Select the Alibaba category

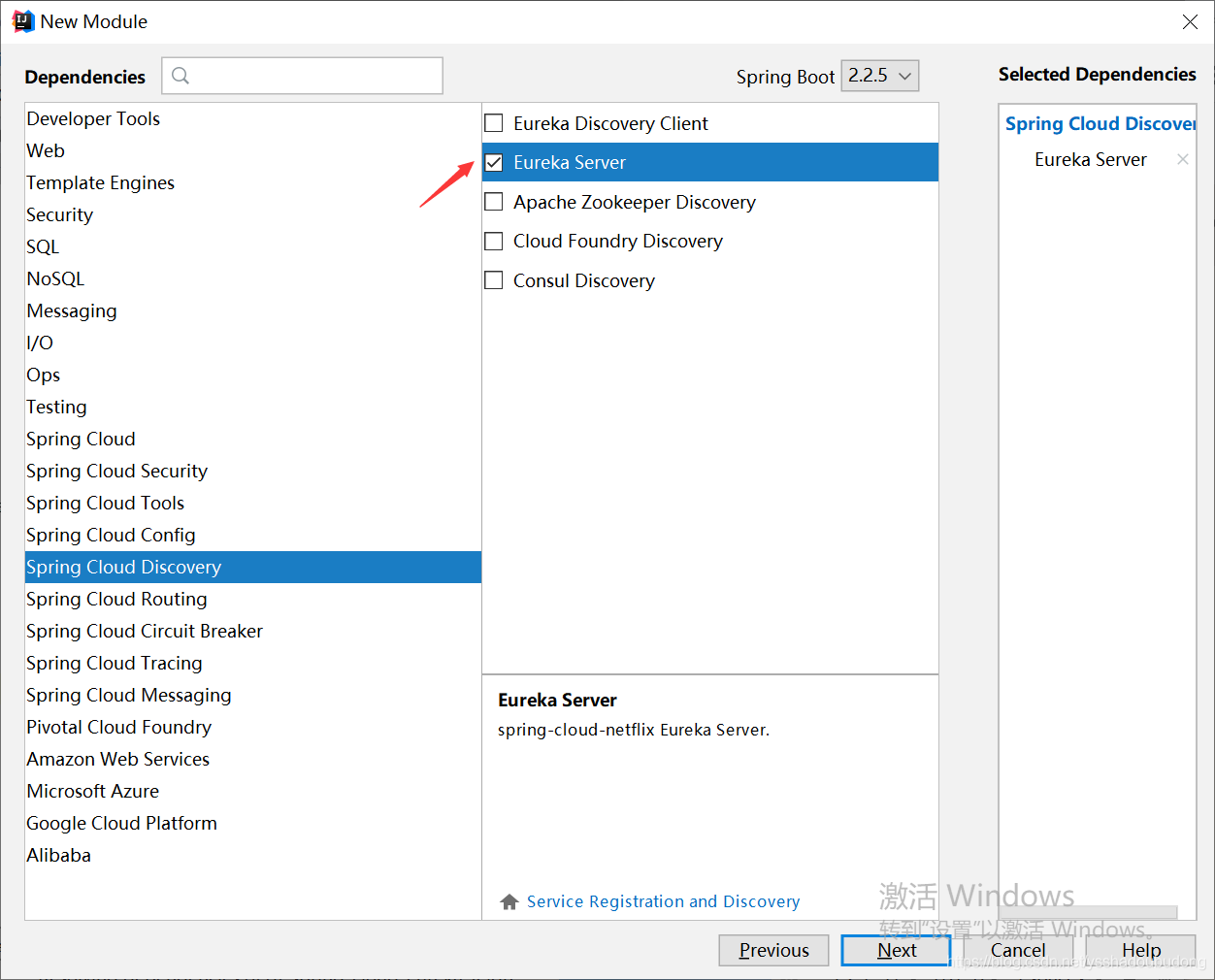[x=59, y=855]
